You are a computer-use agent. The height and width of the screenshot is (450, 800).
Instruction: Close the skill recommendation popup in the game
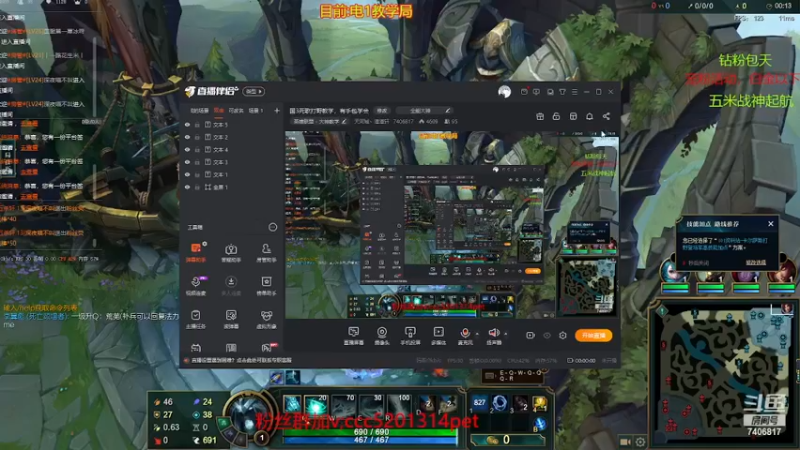pyautogui.click(x=770, y=223)
